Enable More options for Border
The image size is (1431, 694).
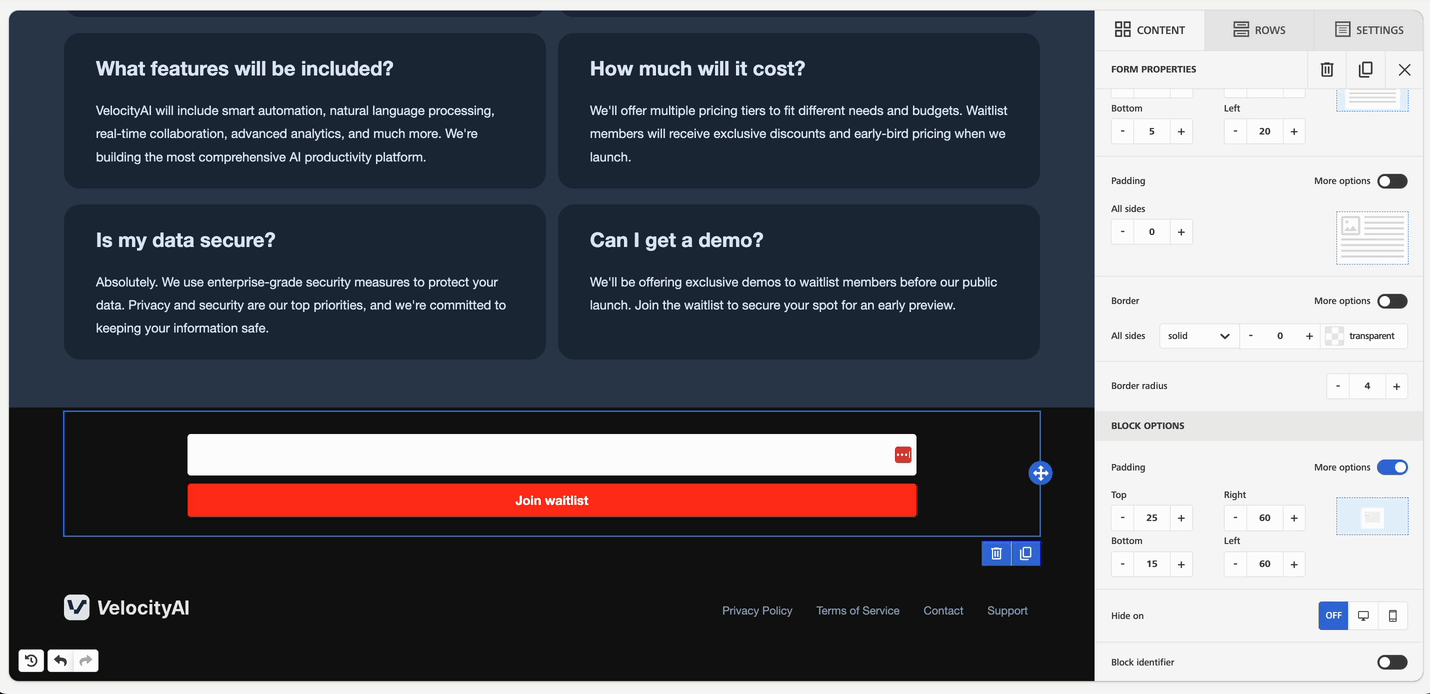(1391, 301)
